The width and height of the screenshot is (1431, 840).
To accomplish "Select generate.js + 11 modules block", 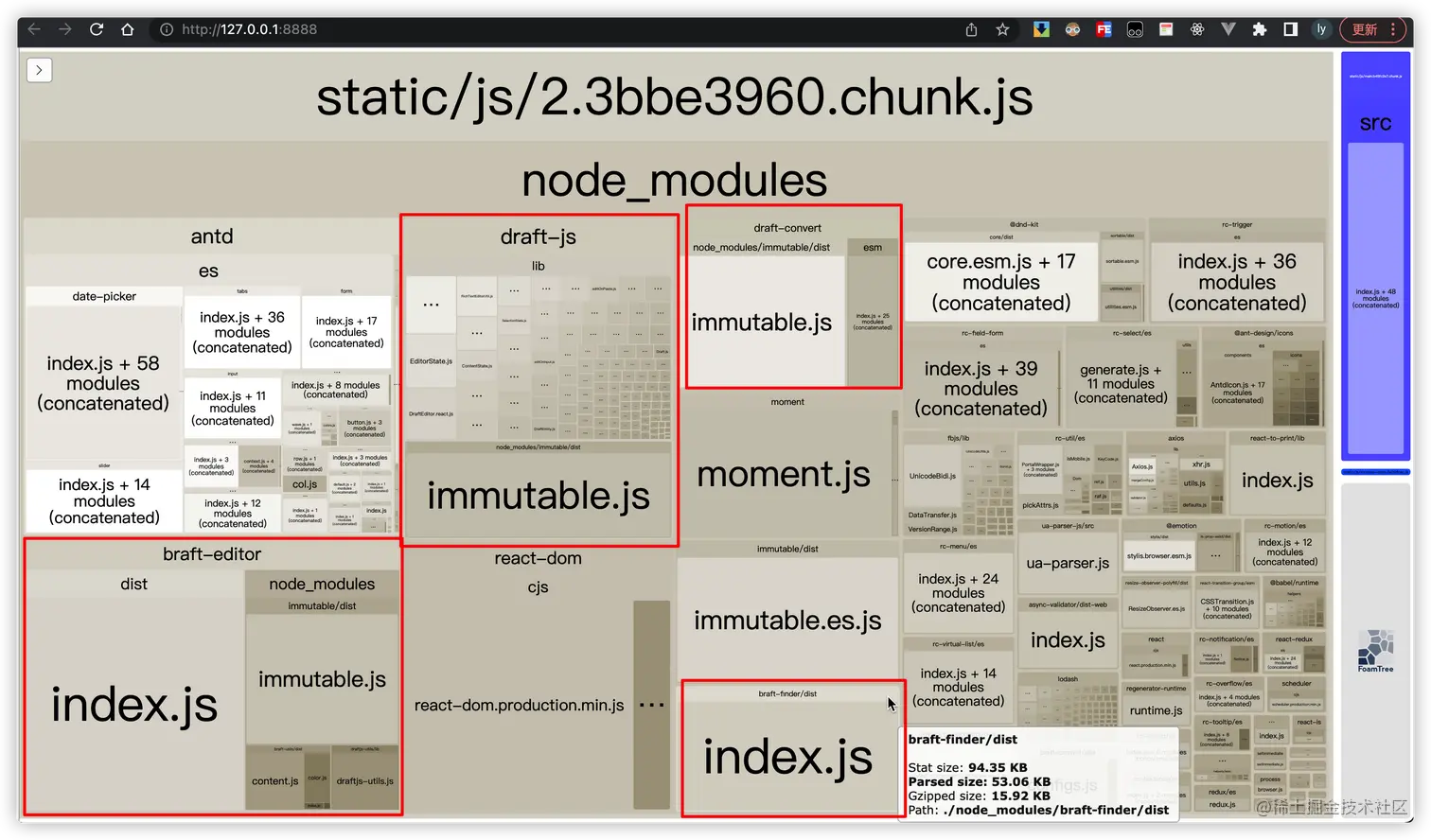I will pos(1121,383).
